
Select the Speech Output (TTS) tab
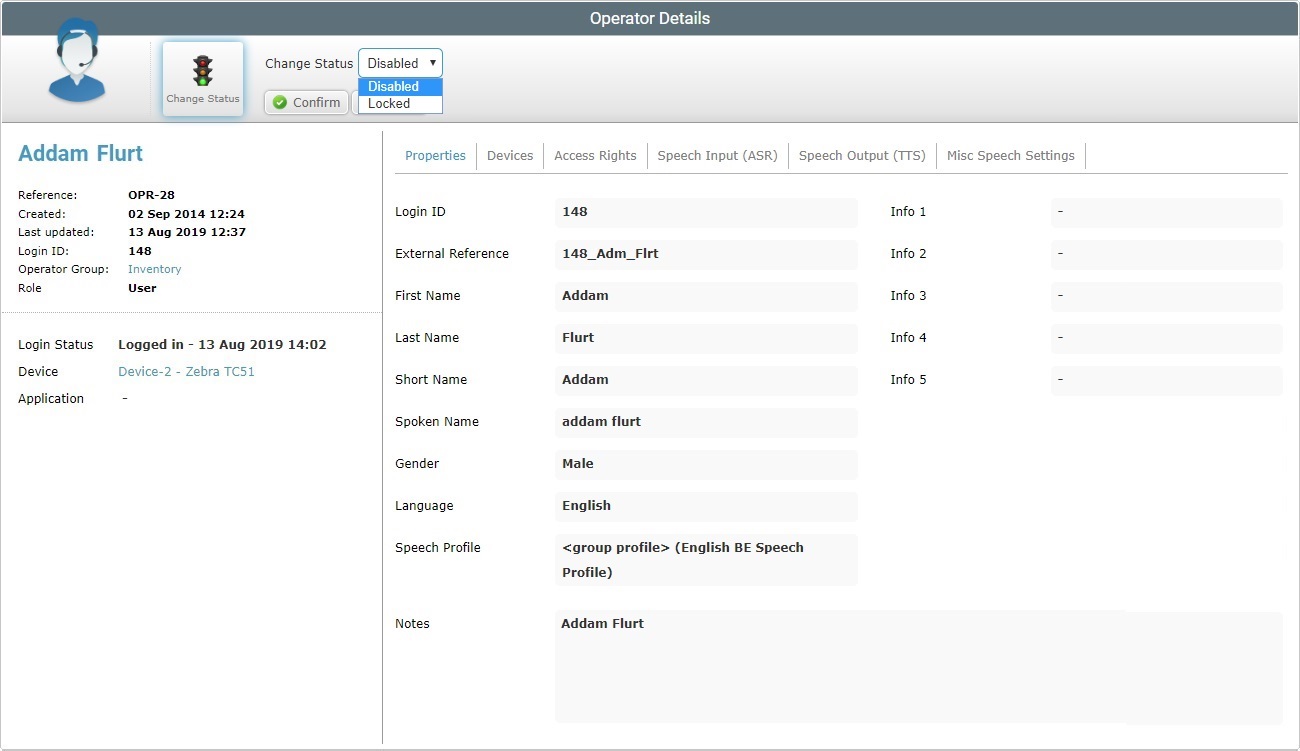862,156
